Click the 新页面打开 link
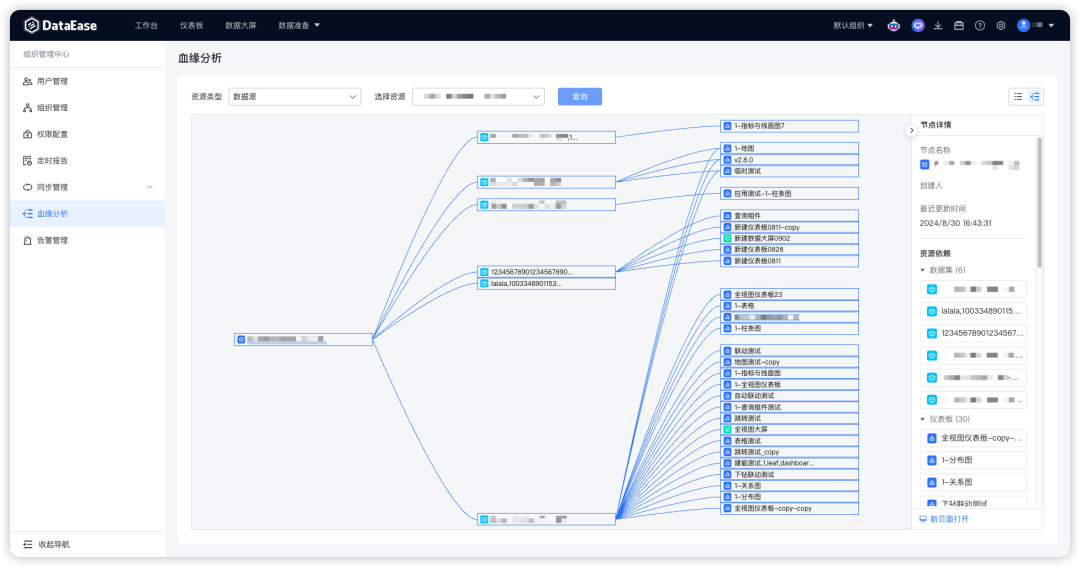1080x567 pixels. click(x=944, y=519)
